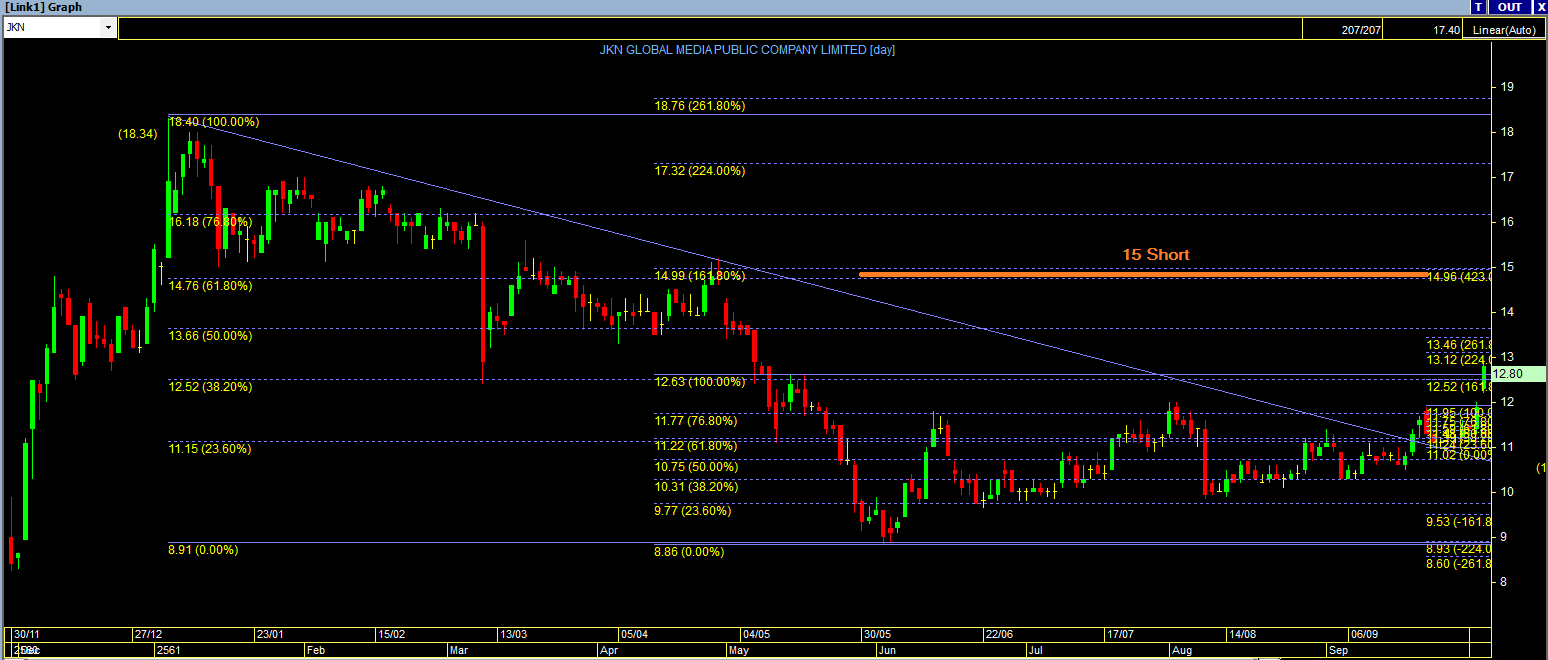Click the 8.60 (-261.8 label at right

tap(1458, 564)
